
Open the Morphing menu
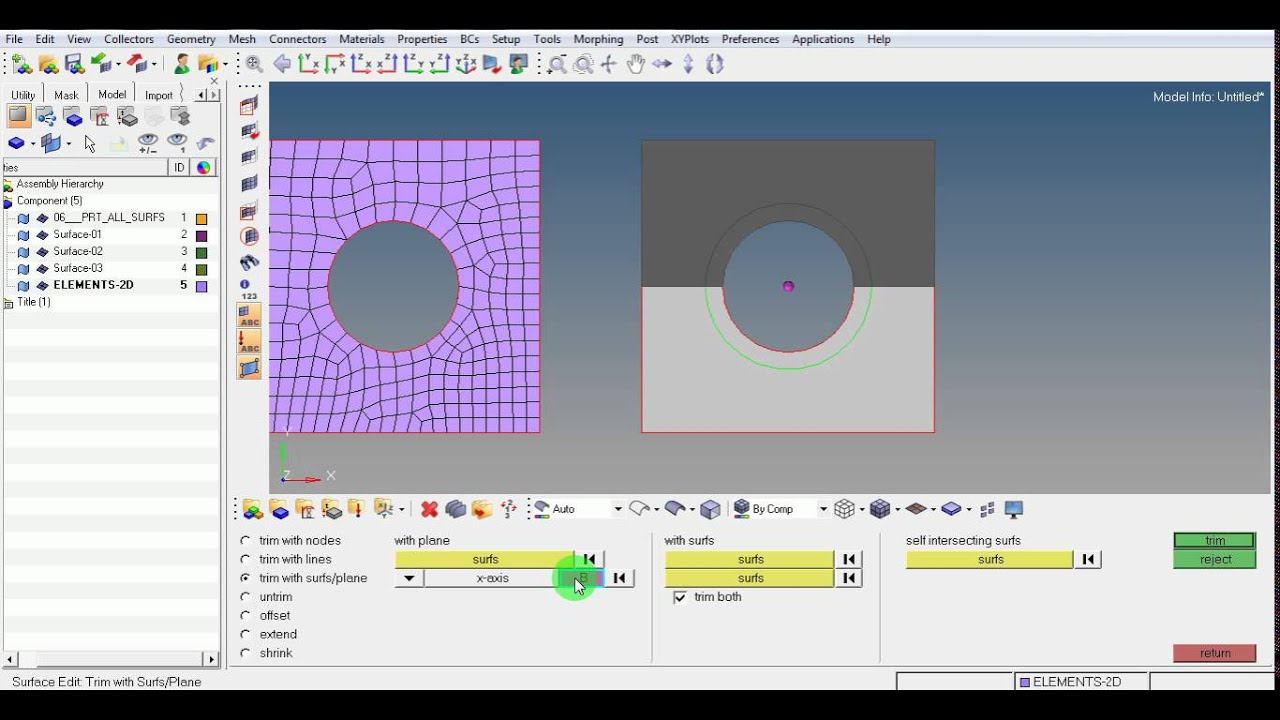tap(598, 39)
